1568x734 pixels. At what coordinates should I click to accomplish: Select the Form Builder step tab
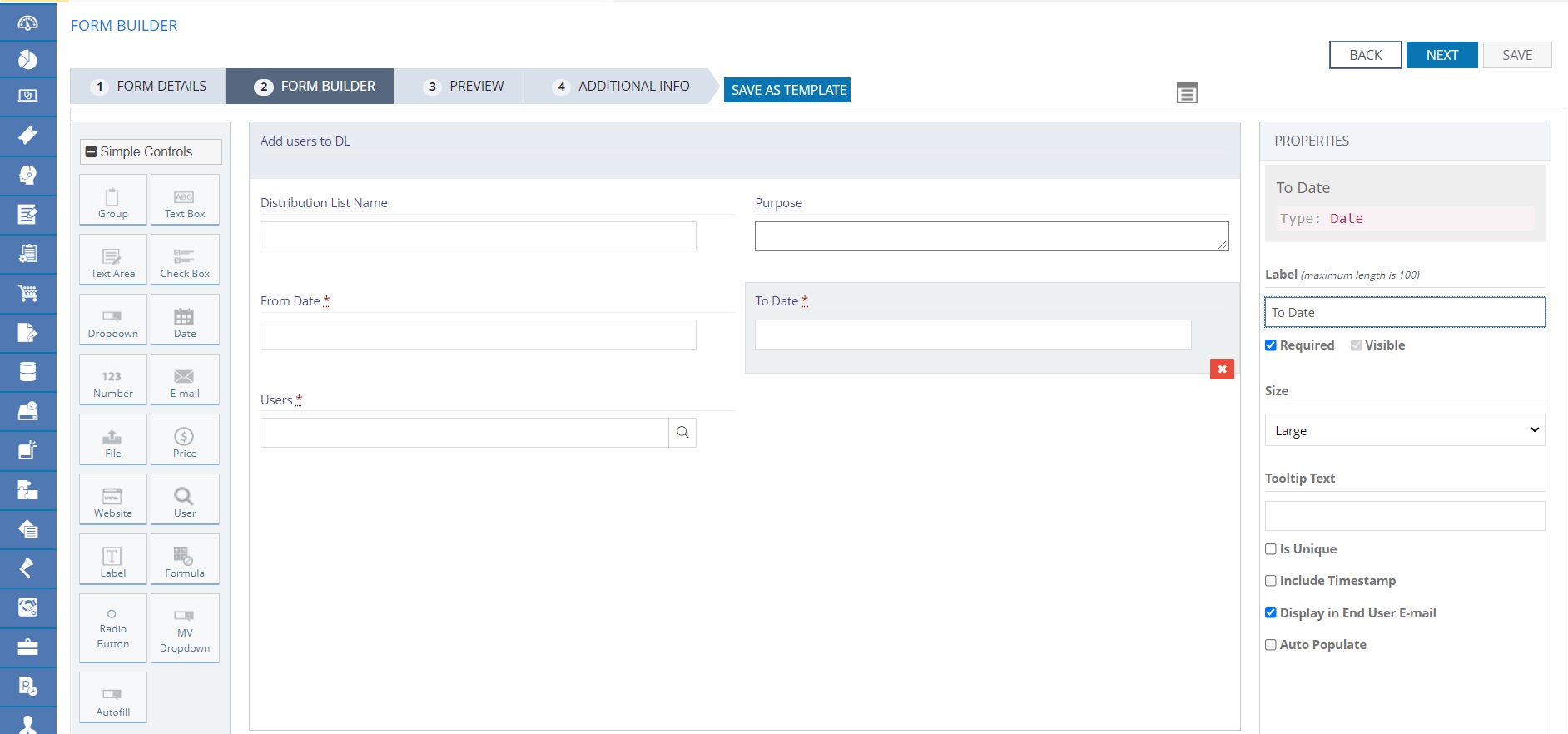(310, 86)
